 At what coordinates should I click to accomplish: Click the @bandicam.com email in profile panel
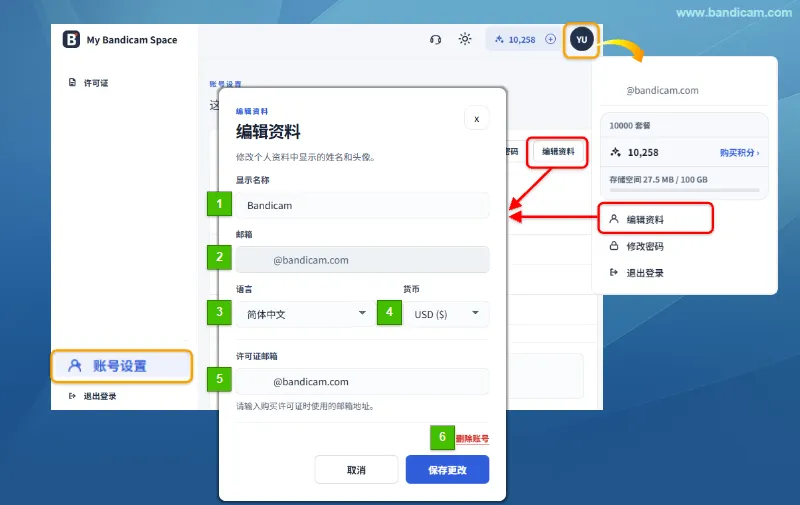[x=662, y=90]
